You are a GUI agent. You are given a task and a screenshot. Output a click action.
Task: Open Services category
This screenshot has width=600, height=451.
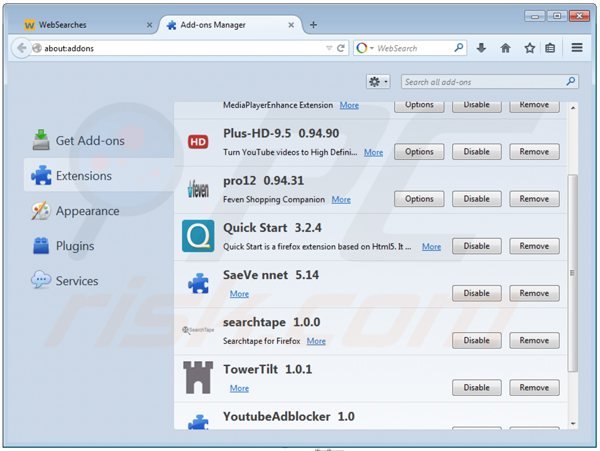coord(99,281)
